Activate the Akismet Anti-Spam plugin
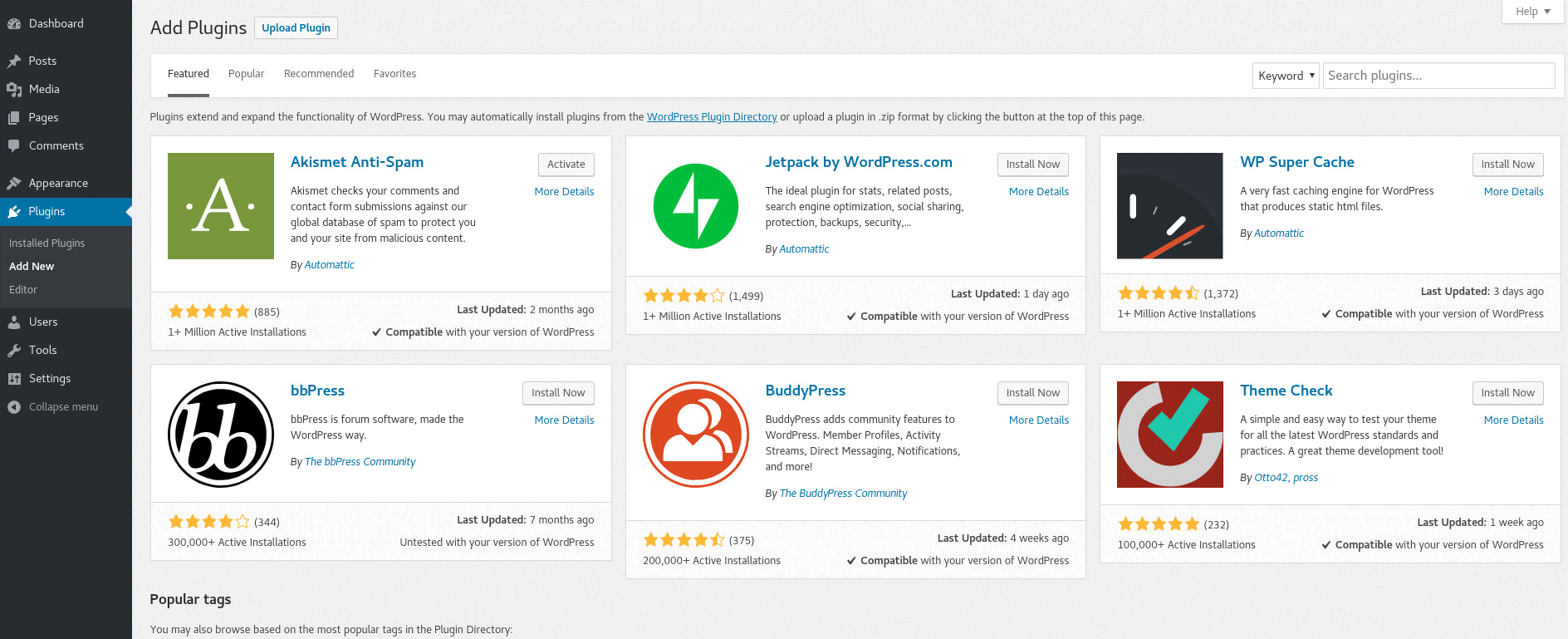 (566, 165)
